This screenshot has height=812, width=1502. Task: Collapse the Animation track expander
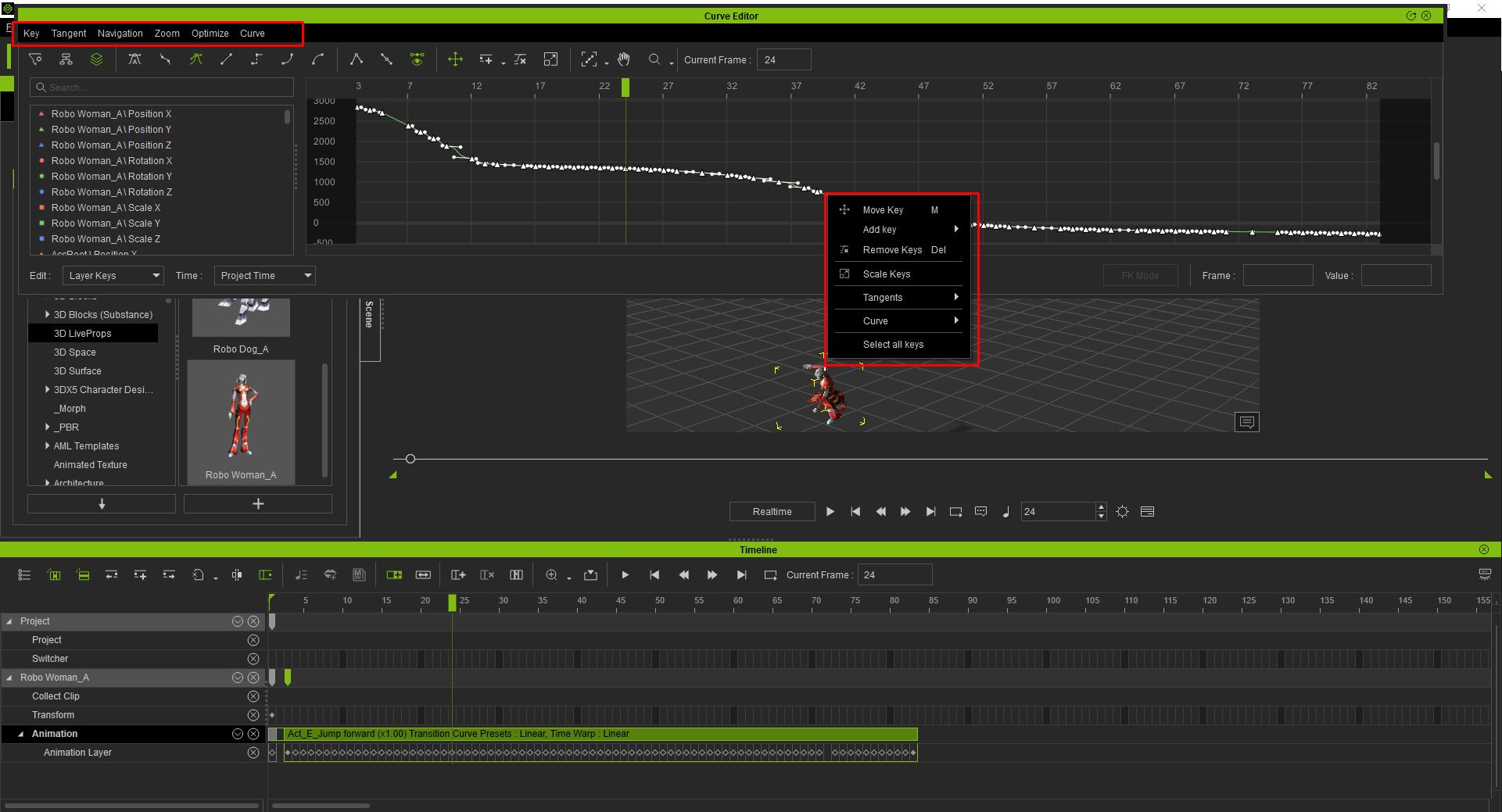pyautogui.click(x=21, y=734)
